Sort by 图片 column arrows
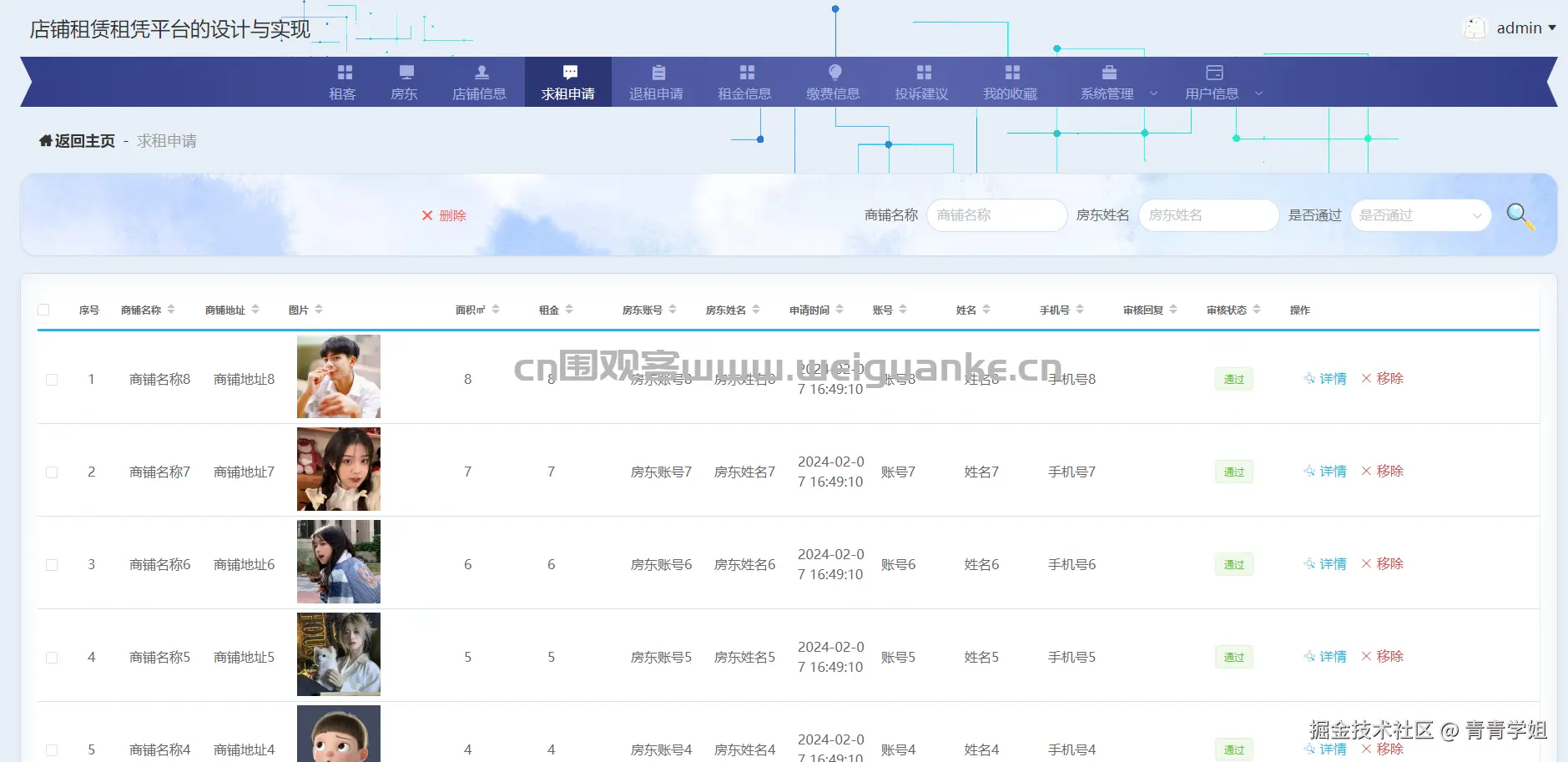 click(319, 310)
